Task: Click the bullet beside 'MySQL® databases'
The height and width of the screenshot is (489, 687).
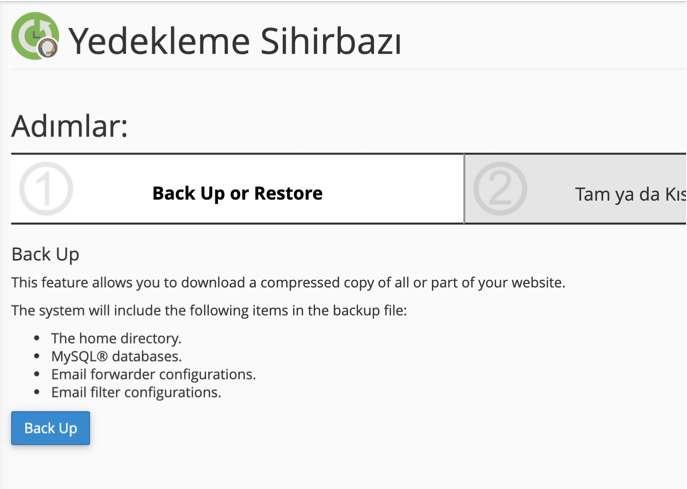Action: coord(37,357)
